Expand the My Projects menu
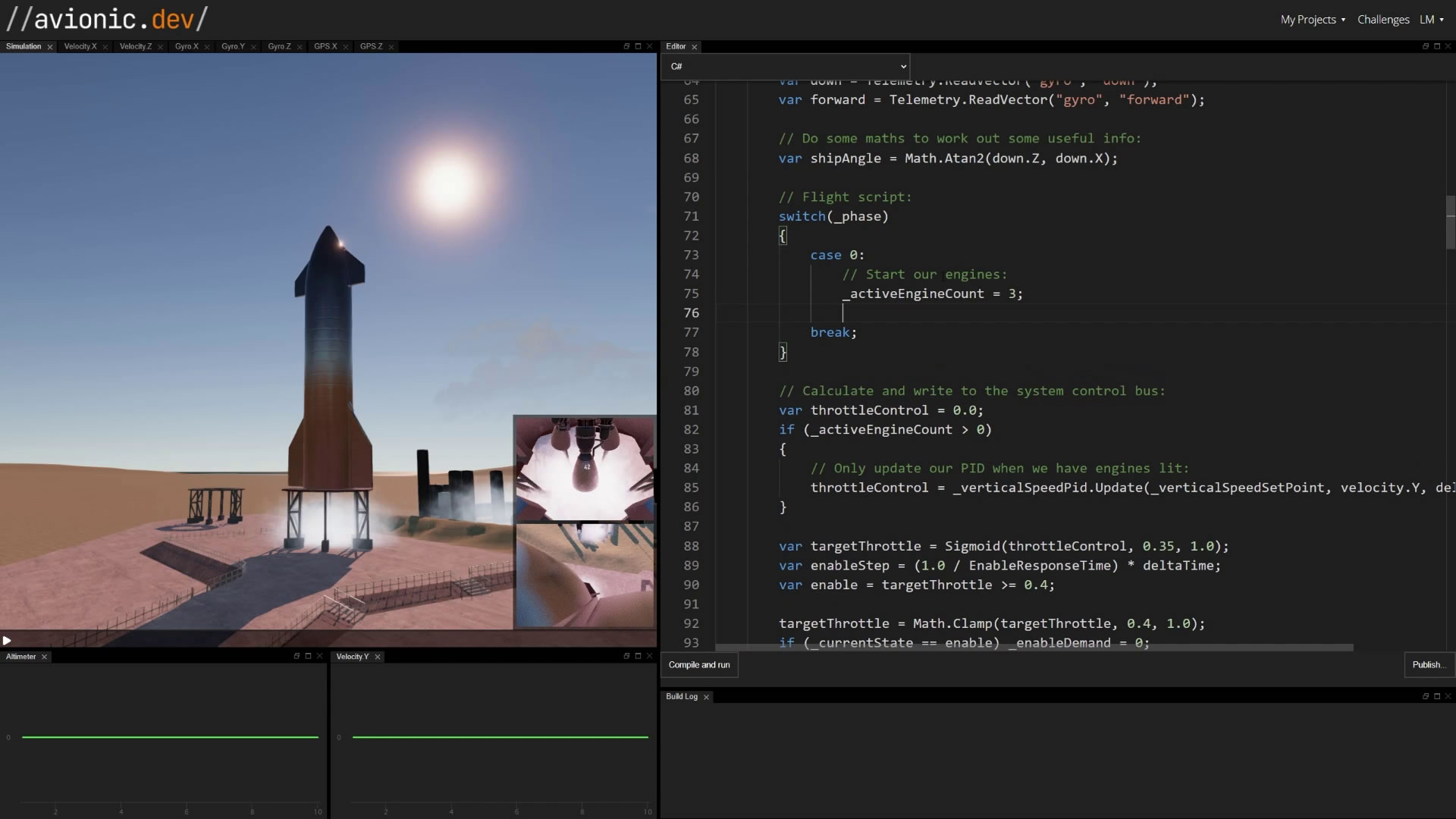This screenshot has height=819, width=1456. tap(1312, 20)
